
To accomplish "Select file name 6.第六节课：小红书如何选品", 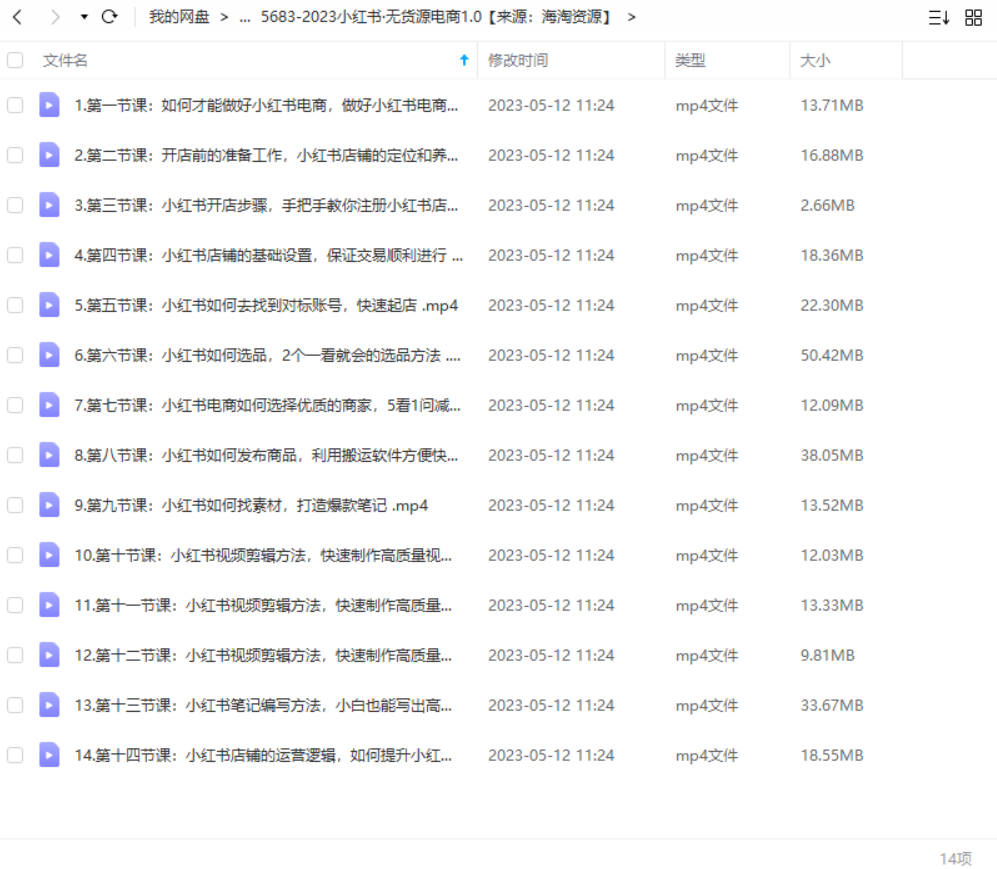I will 267,355.
